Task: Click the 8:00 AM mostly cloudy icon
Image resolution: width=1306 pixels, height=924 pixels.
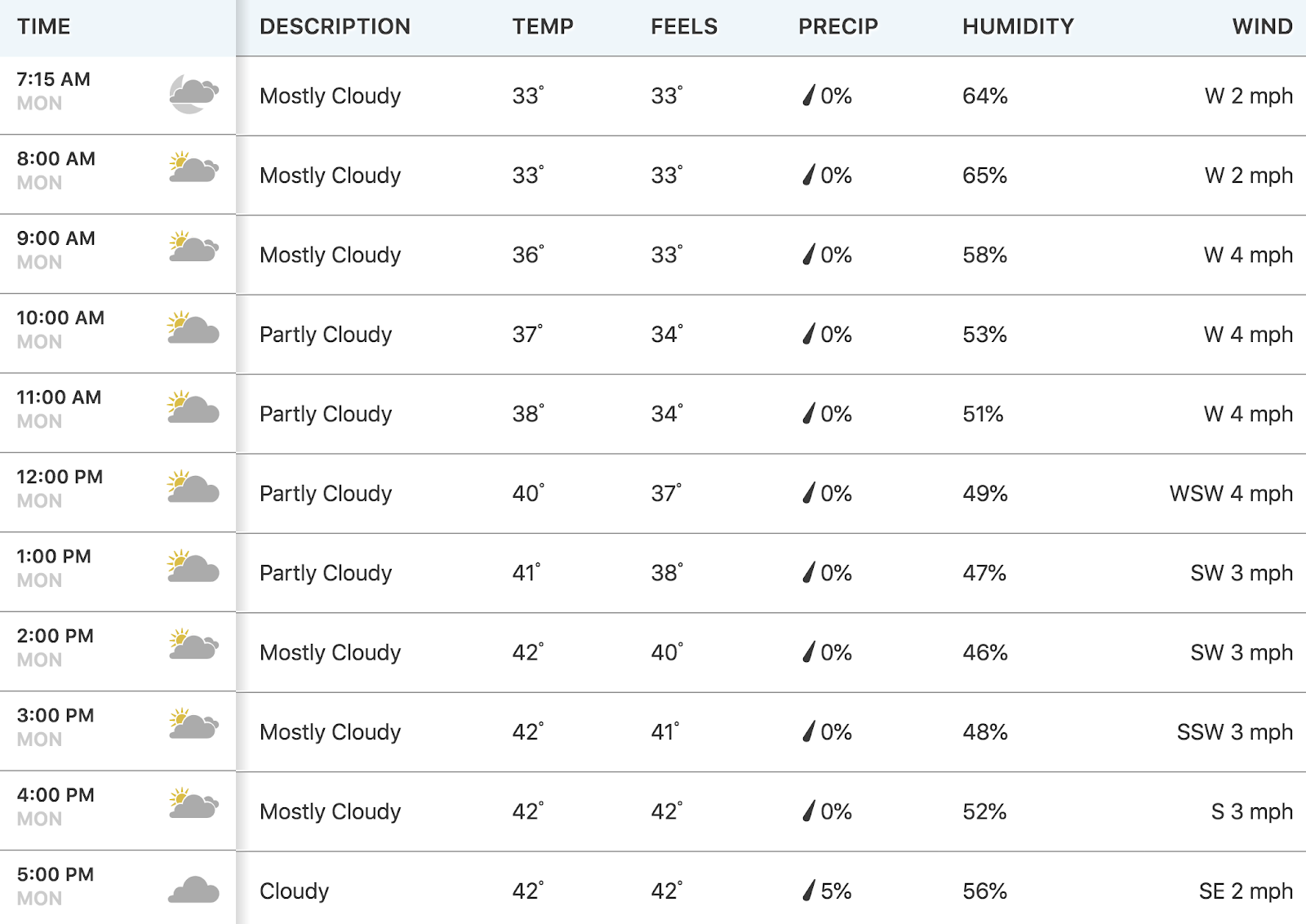Action: point(193,167)
